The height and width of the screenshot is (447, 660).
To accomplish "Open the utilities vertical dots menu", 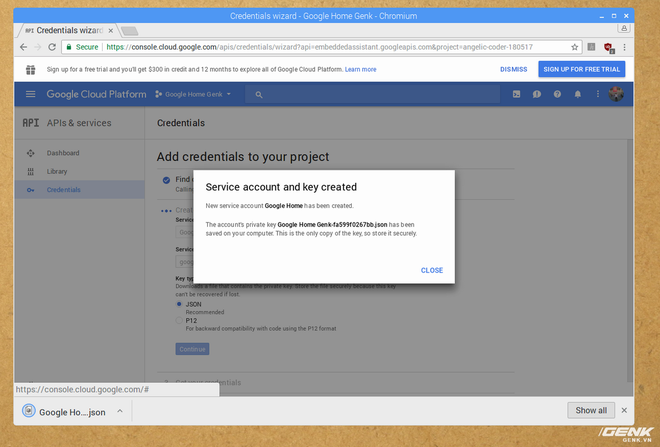I will (x=598, y=94).
